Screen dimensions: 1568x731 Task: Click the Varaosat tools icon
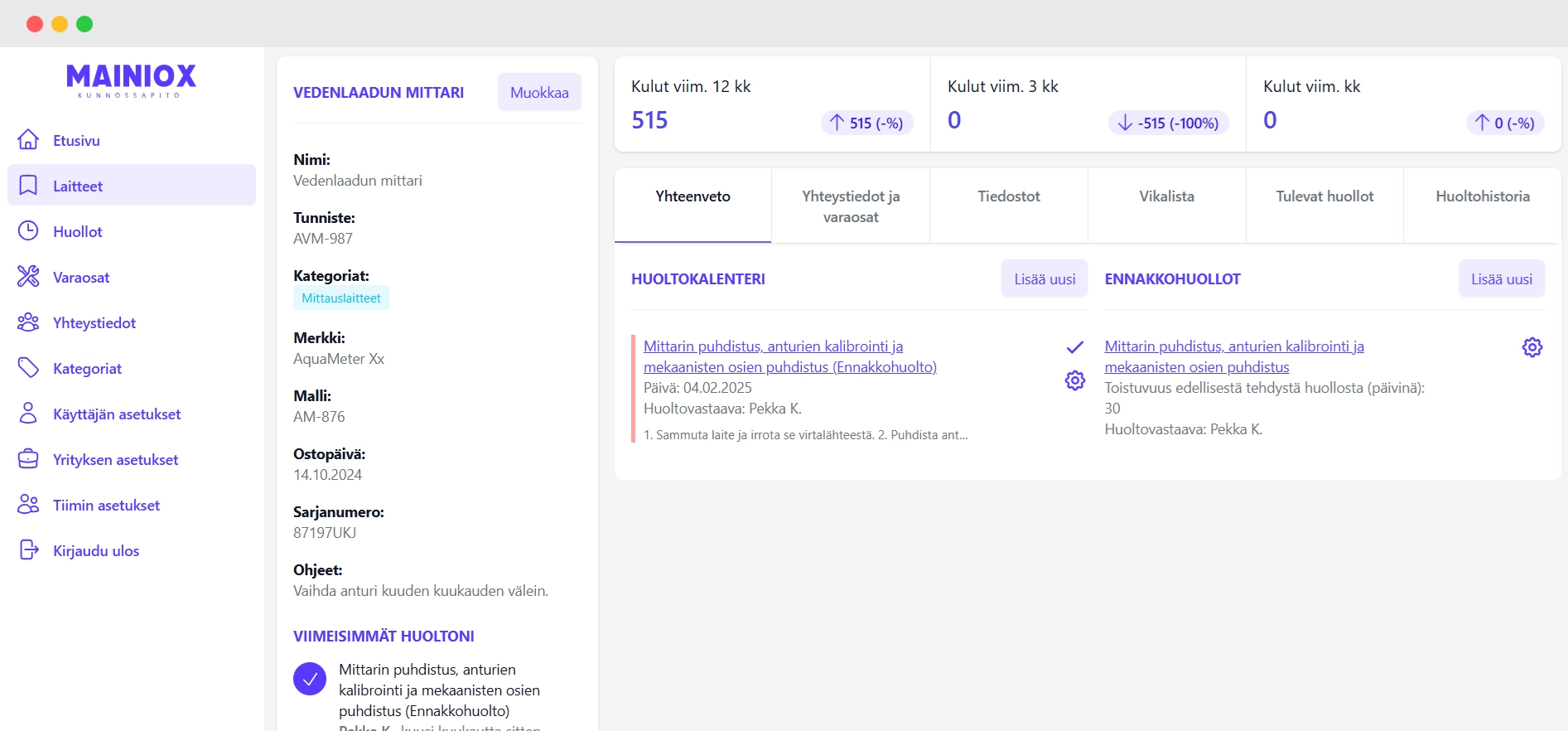[28, 277]
